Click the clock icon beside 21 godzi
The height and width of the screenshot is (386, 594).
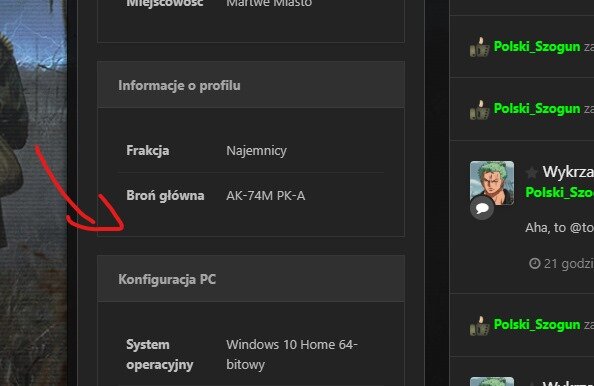(534, 263)
